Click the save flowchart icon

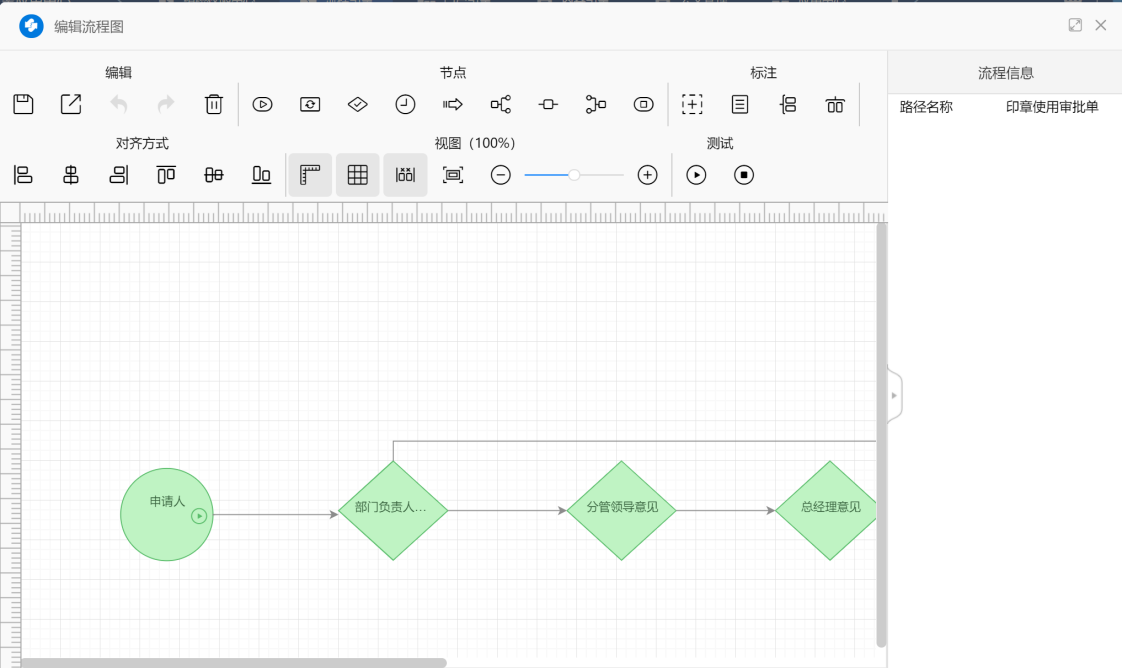[23, 104]
